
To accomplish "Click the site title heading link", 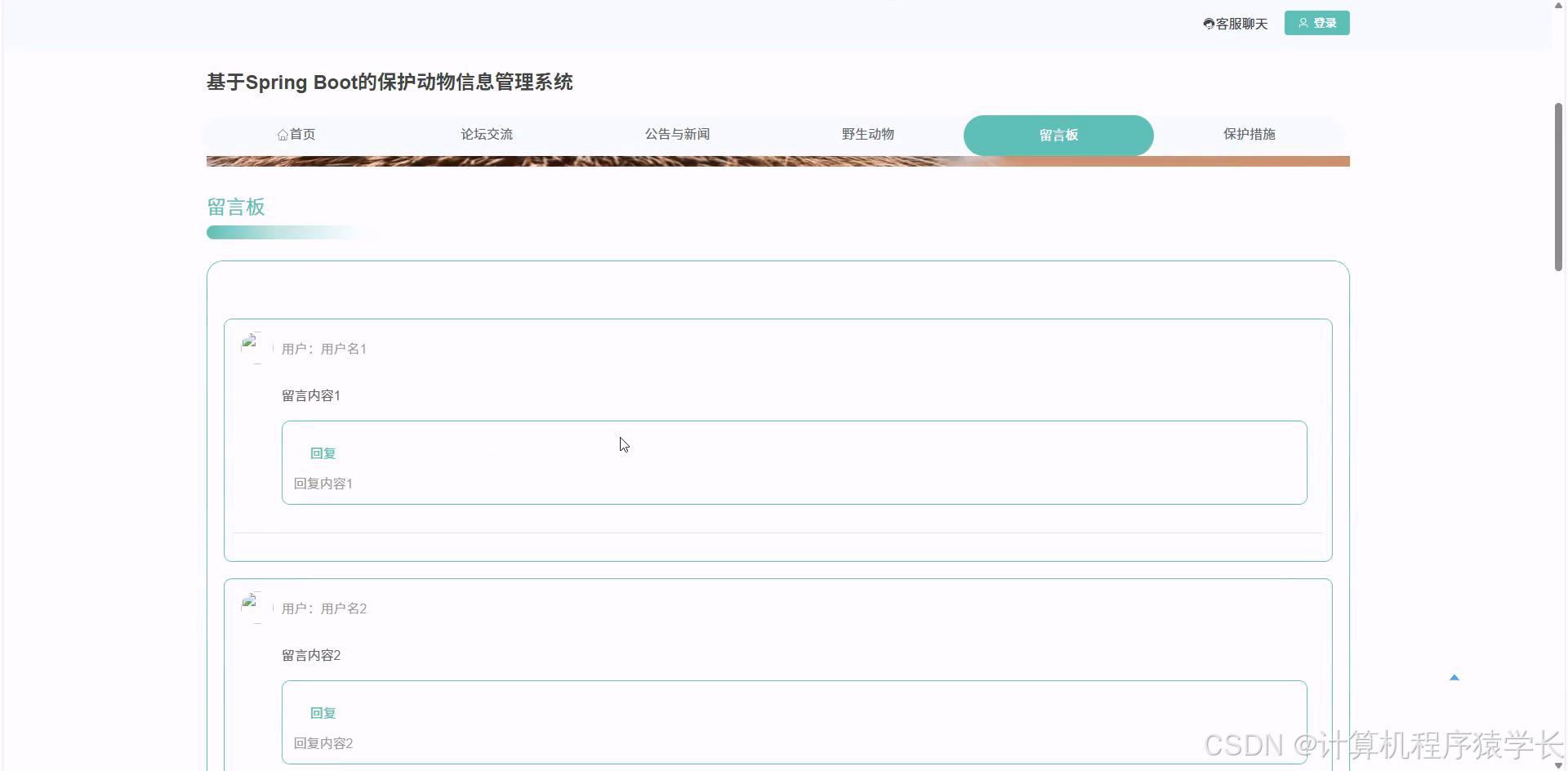I will pos(390,82).
